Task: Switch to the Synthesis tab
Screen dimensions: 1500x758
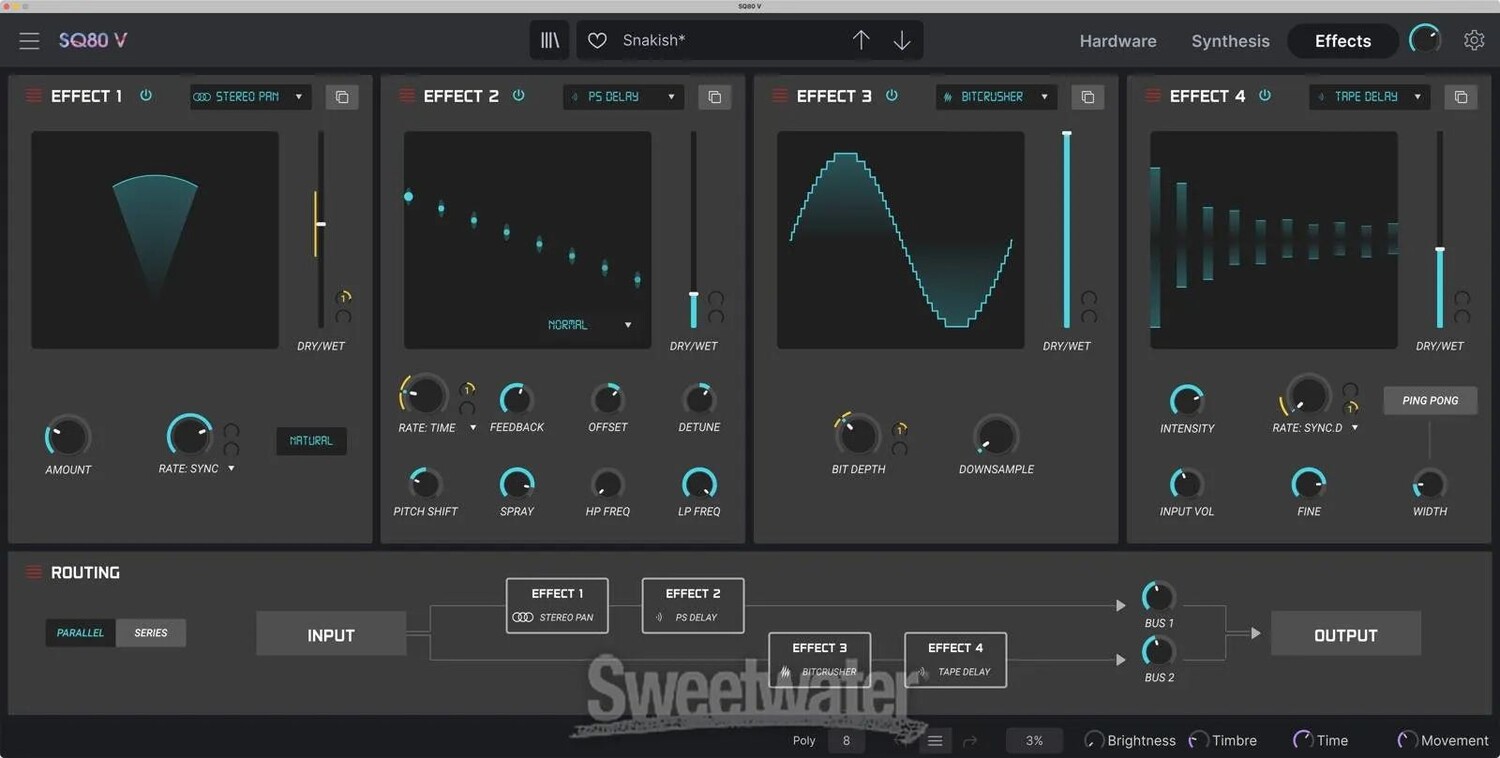Action: 1230,41
